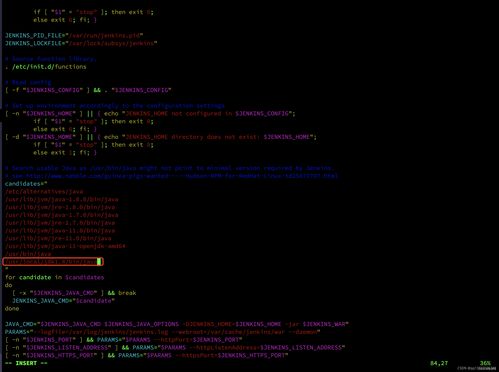Click the JENKINS_LOCKFILE assignment line
The height and width of the screenshot is (372, 499).
click(81, 43)
